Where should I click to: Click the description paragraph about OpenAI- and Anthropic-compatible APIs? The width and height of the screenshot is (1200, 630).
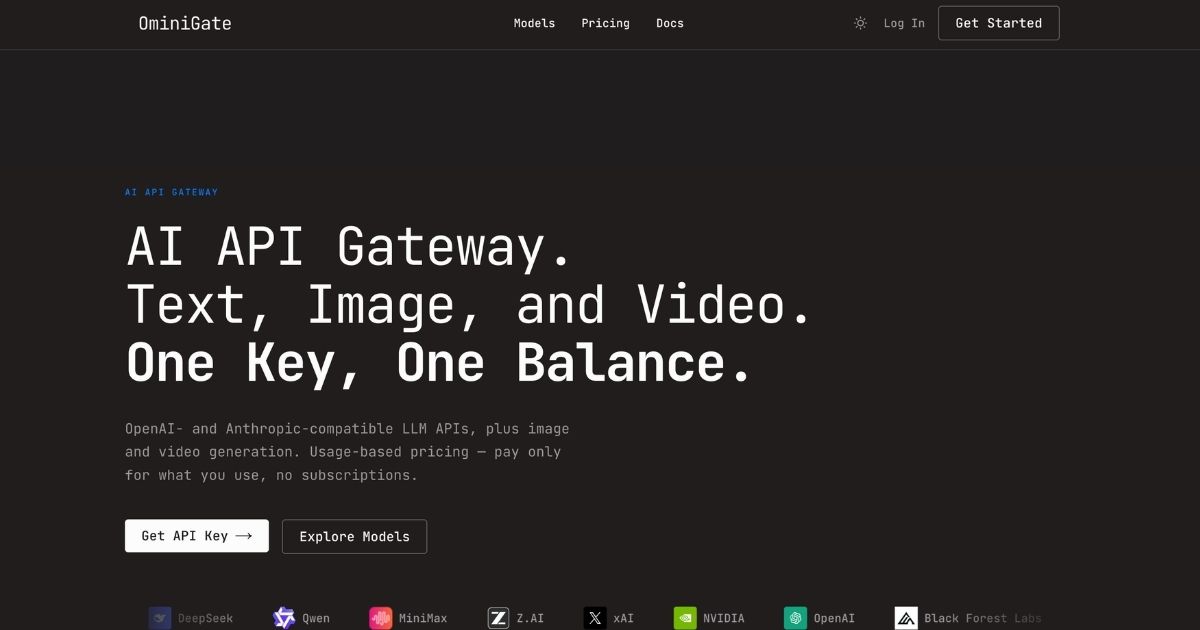pos(347,452)
